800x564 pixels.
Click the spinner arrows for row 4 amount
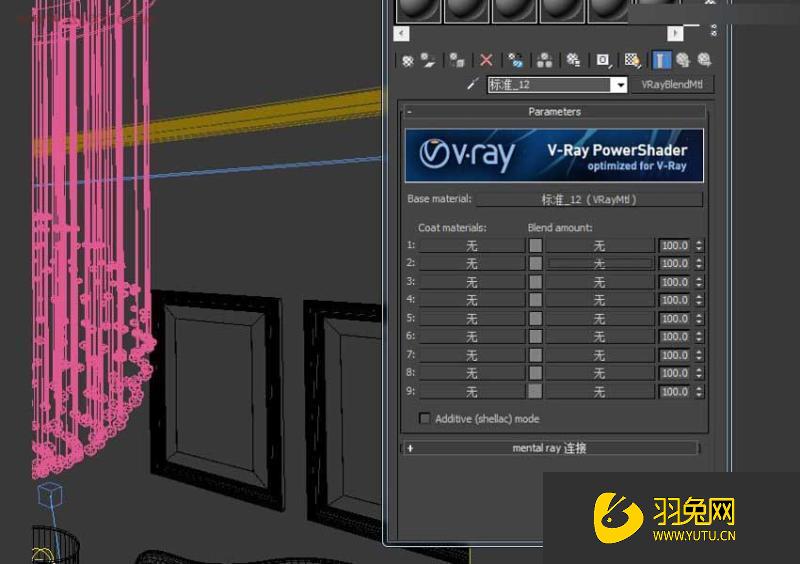(699, 301)
